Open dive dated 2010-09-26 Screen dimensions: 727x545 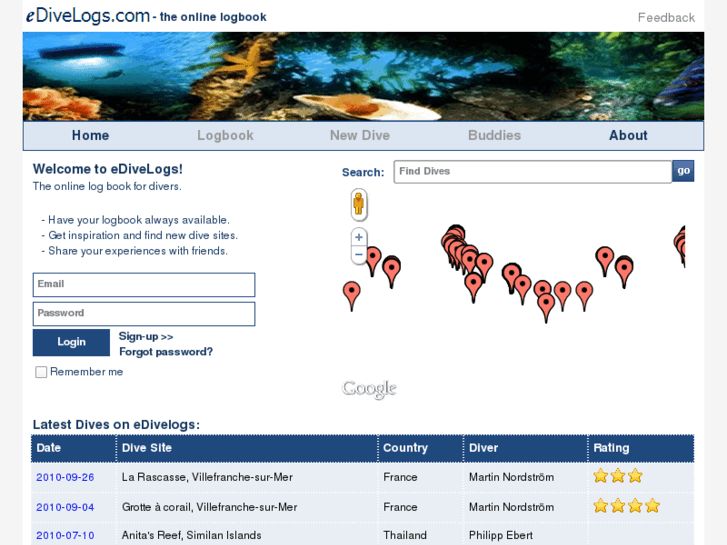coord(65,477)
